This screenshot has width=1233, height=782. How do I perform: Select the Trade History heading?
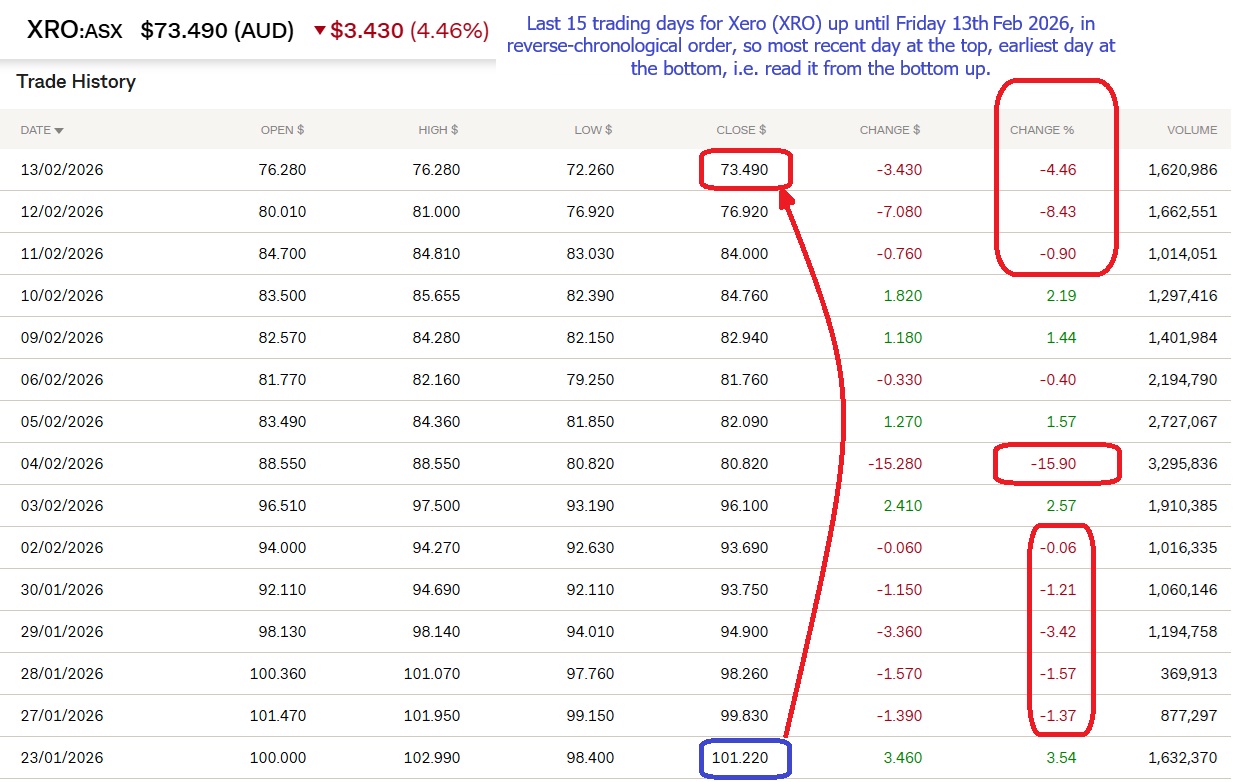[x=76, y=82]
